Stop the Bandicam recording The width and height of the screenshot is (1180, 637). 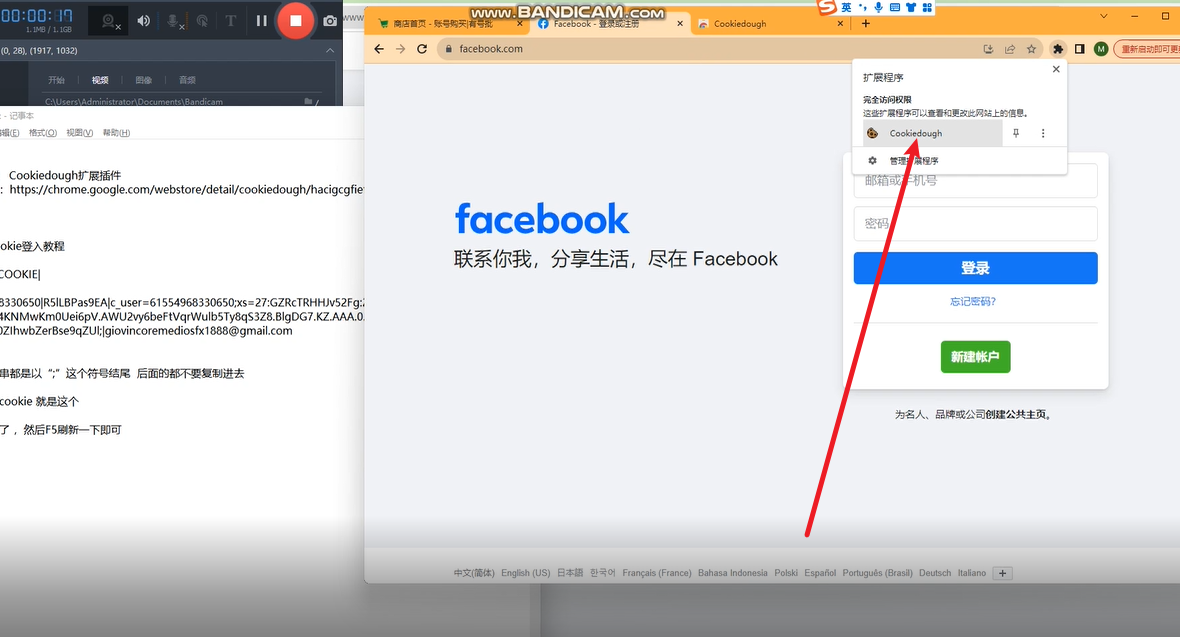296,20
